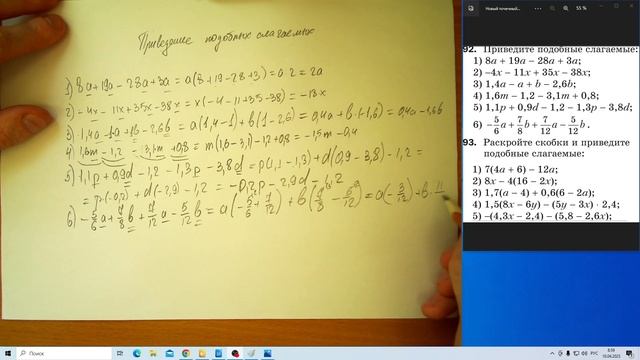The width and height of the screenshot is (640, 360).
Task: Open the network status tray icon
Action: (x=576, y=353)
